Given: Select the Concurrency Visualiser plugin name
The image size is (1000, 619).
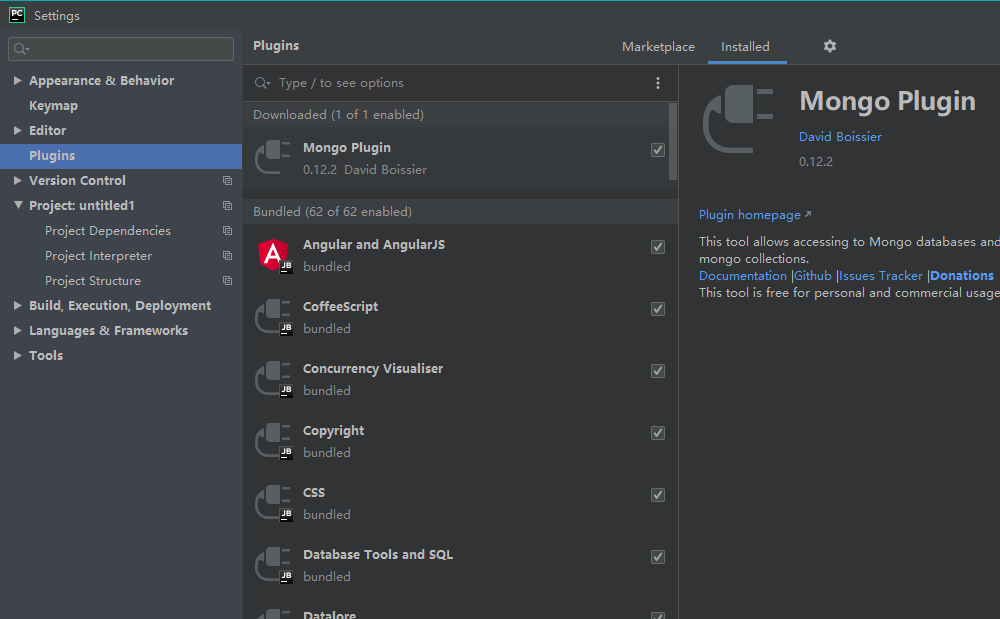Looking at the screenshot, I should tap(372, 368).
